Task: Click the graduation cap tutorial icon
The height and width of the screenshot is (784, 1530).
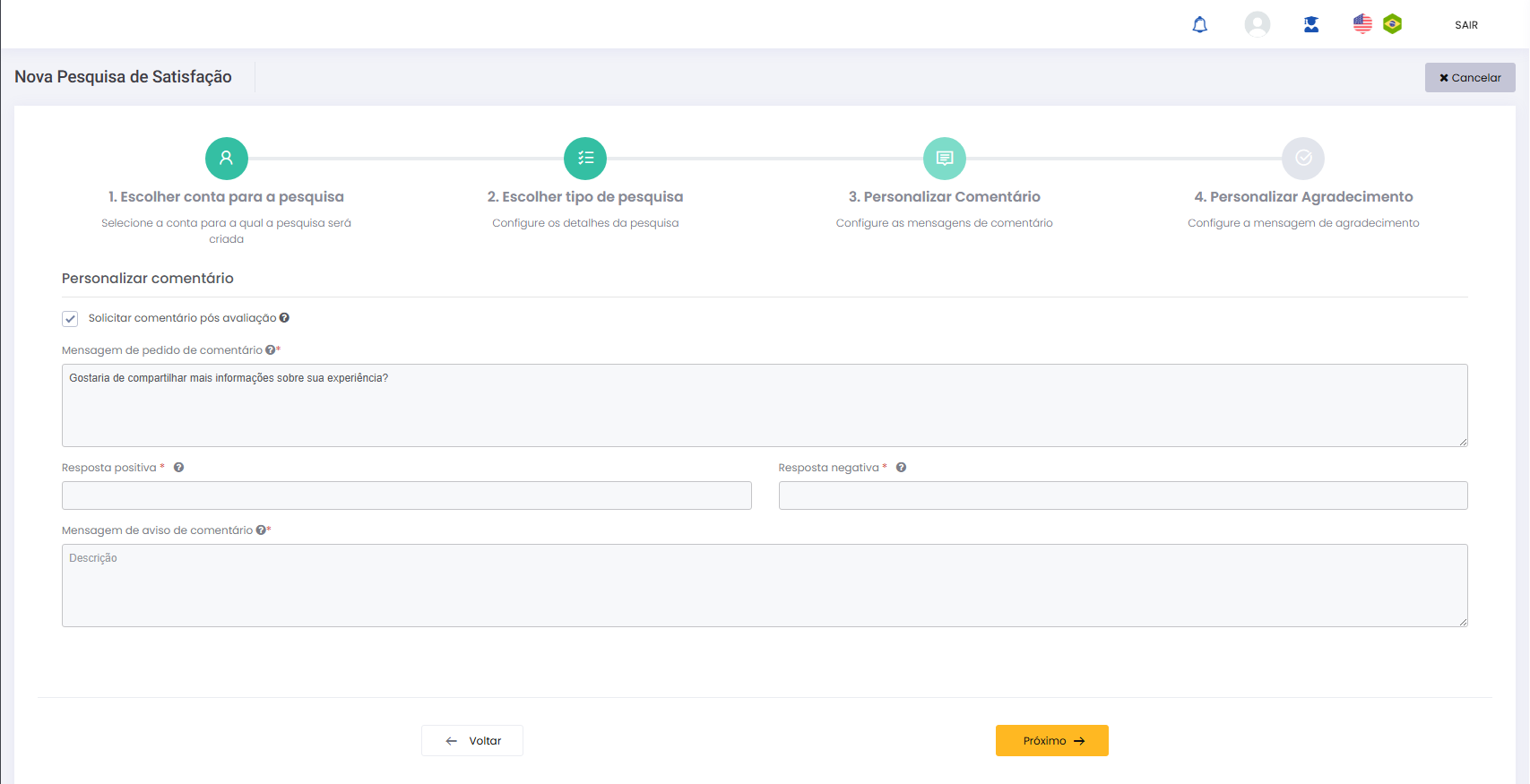Action: 1310,24
